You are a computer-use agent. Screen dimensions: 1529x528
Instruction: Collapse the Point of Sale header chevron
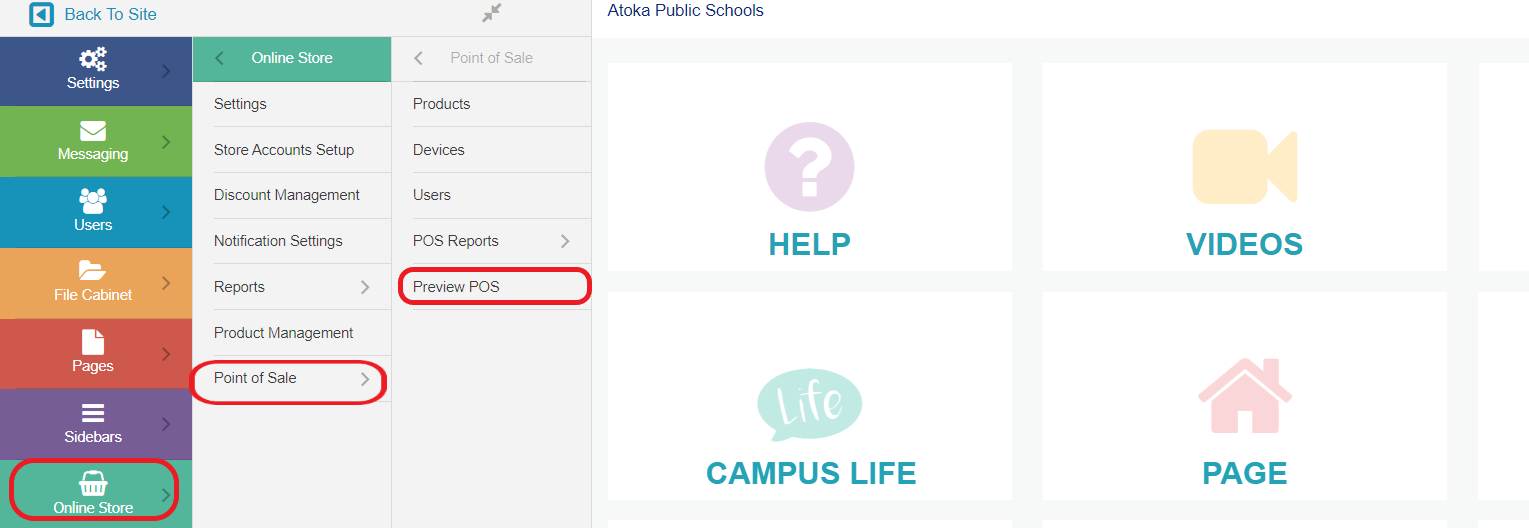[x=419, y=58]
